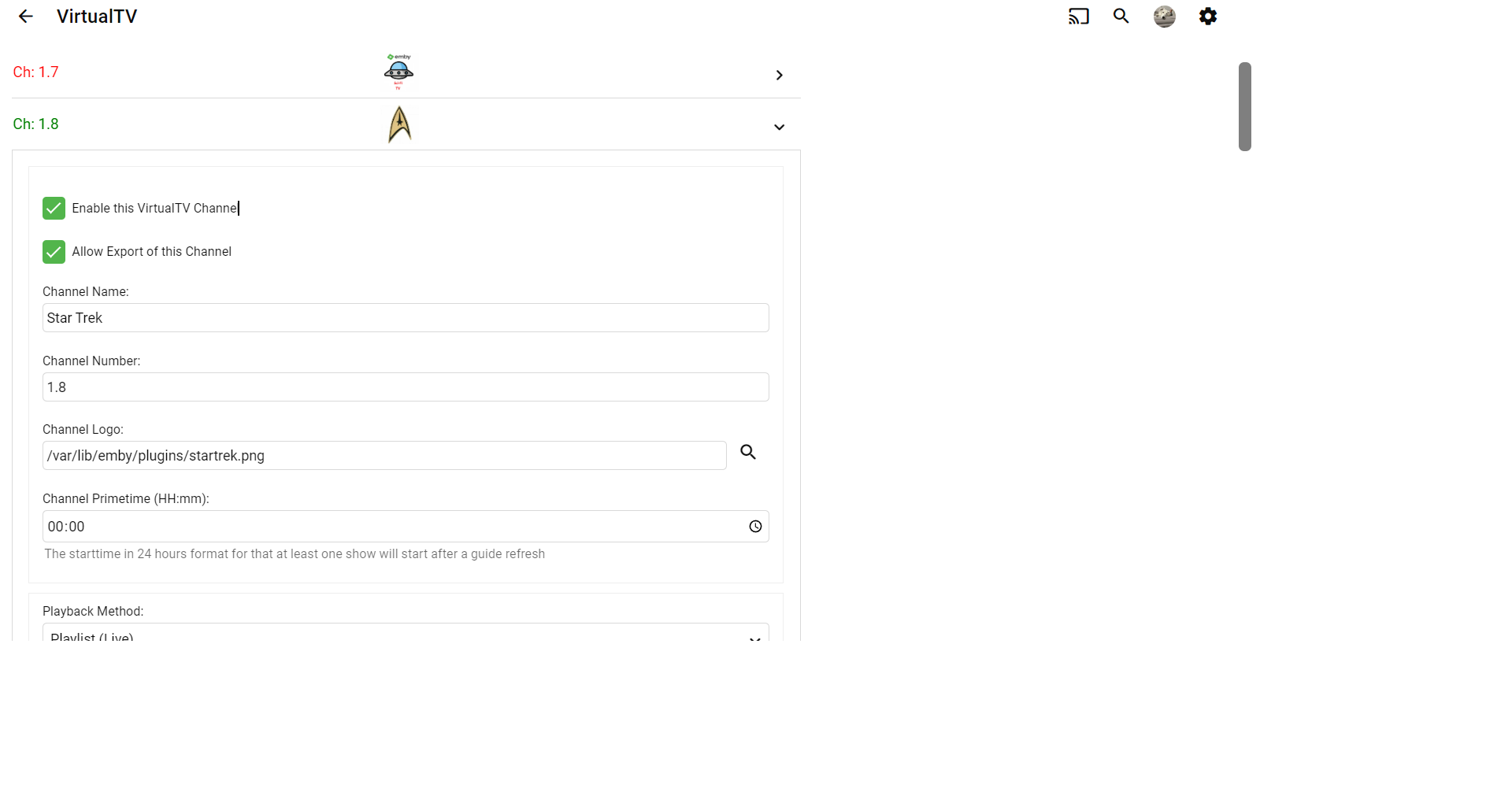Image resolution: width=1512 pixels, height=803 pixels.
Task: Edit the Channel Logo path field
Action: click(384, 456)
